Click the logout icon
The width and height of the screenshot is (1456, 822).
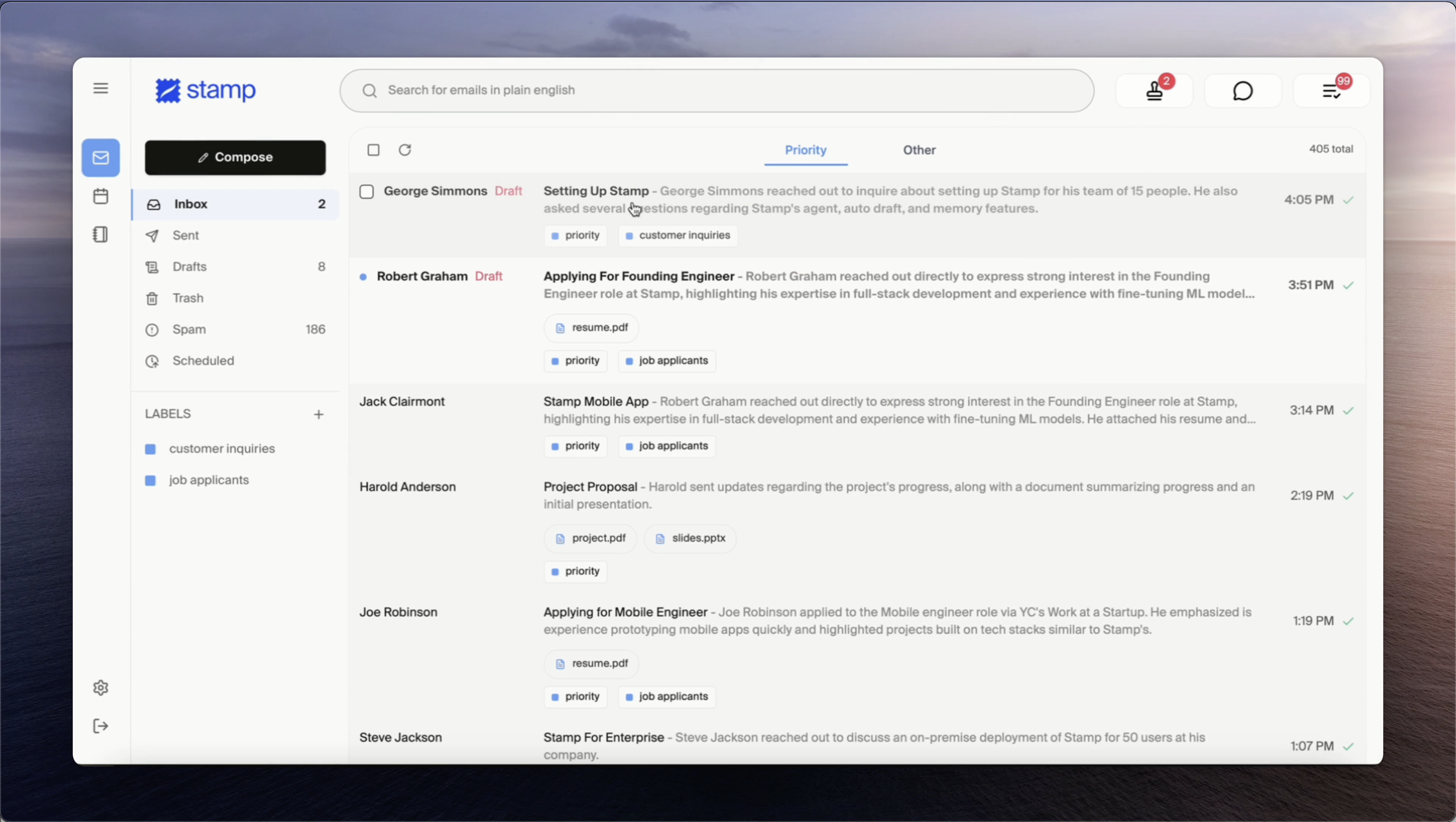click(101, 726)
